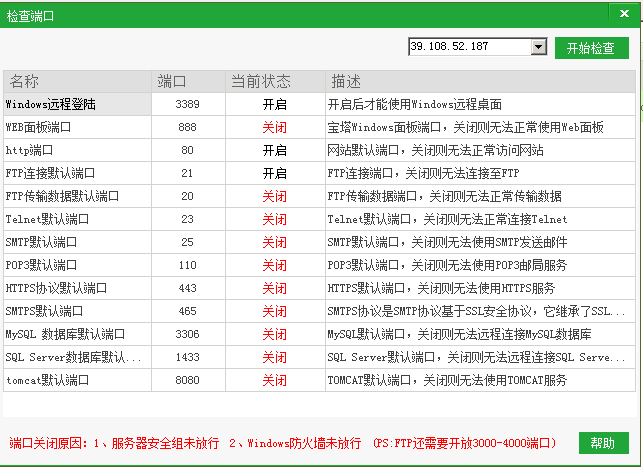The width and height of the screenshot is (643, 469).
Task: Click description about 无法使用TOMCAT服务
Action: 447,380
